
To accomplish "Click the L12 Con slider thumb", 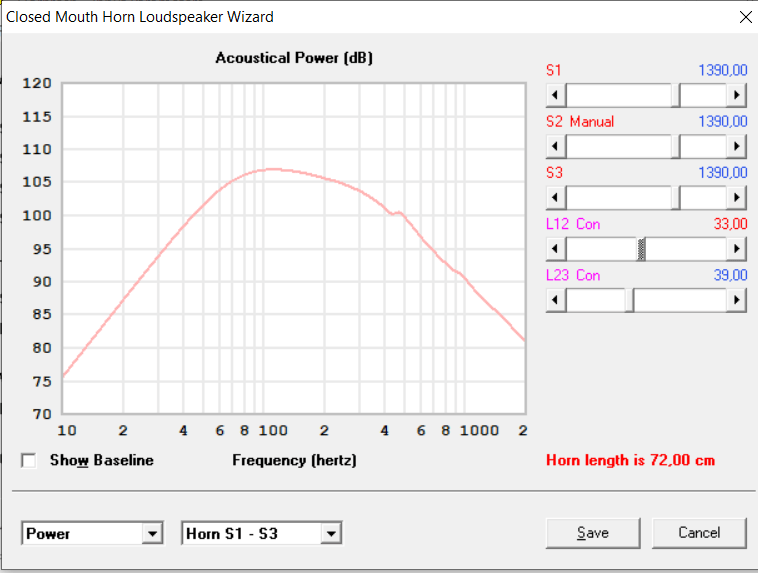I will 641,249.
